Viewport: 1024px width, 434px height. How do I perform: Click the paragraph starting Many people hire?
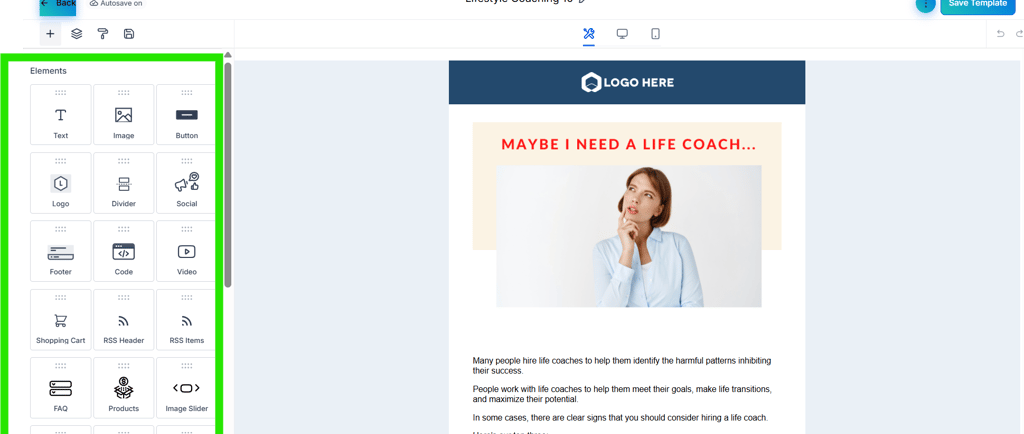click(622, 365)
